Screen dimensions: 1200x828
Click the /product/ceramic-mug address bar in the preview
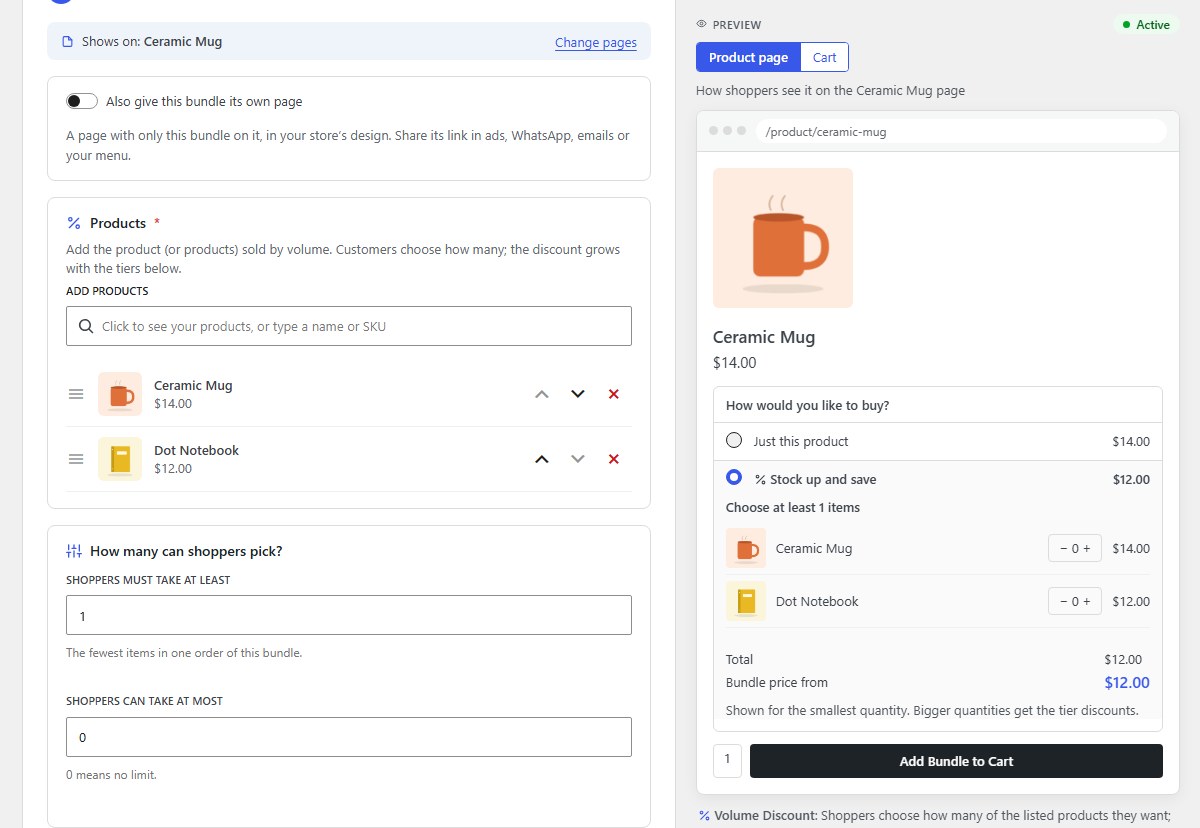[961, 131]
